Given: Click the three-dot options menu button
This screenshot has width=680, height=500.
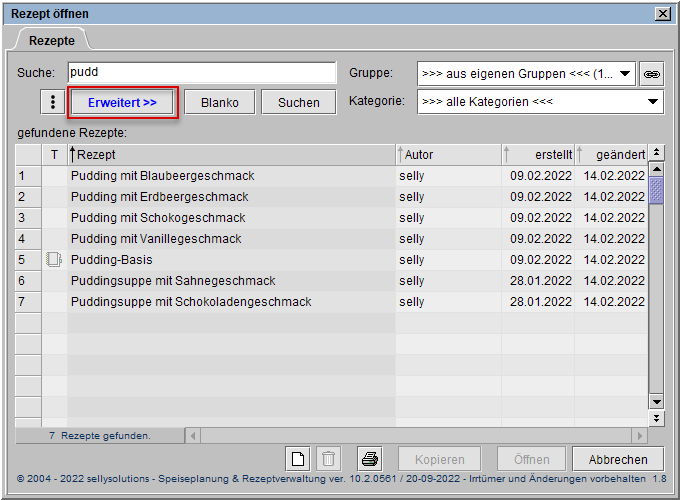Looking at the screenshot, I should [52, 102].
